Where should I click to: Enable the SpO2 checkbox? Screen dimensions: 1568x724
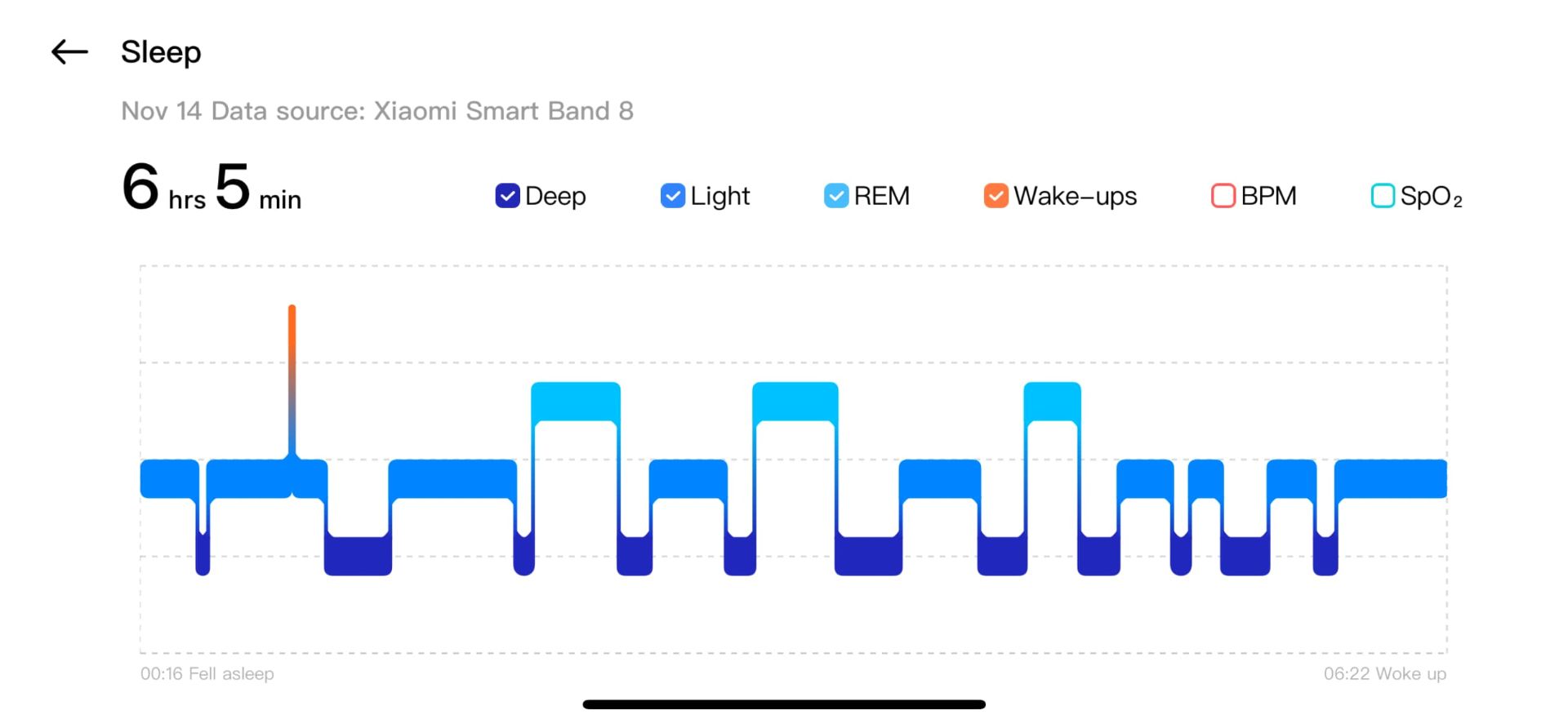[x=1383, y=196]
